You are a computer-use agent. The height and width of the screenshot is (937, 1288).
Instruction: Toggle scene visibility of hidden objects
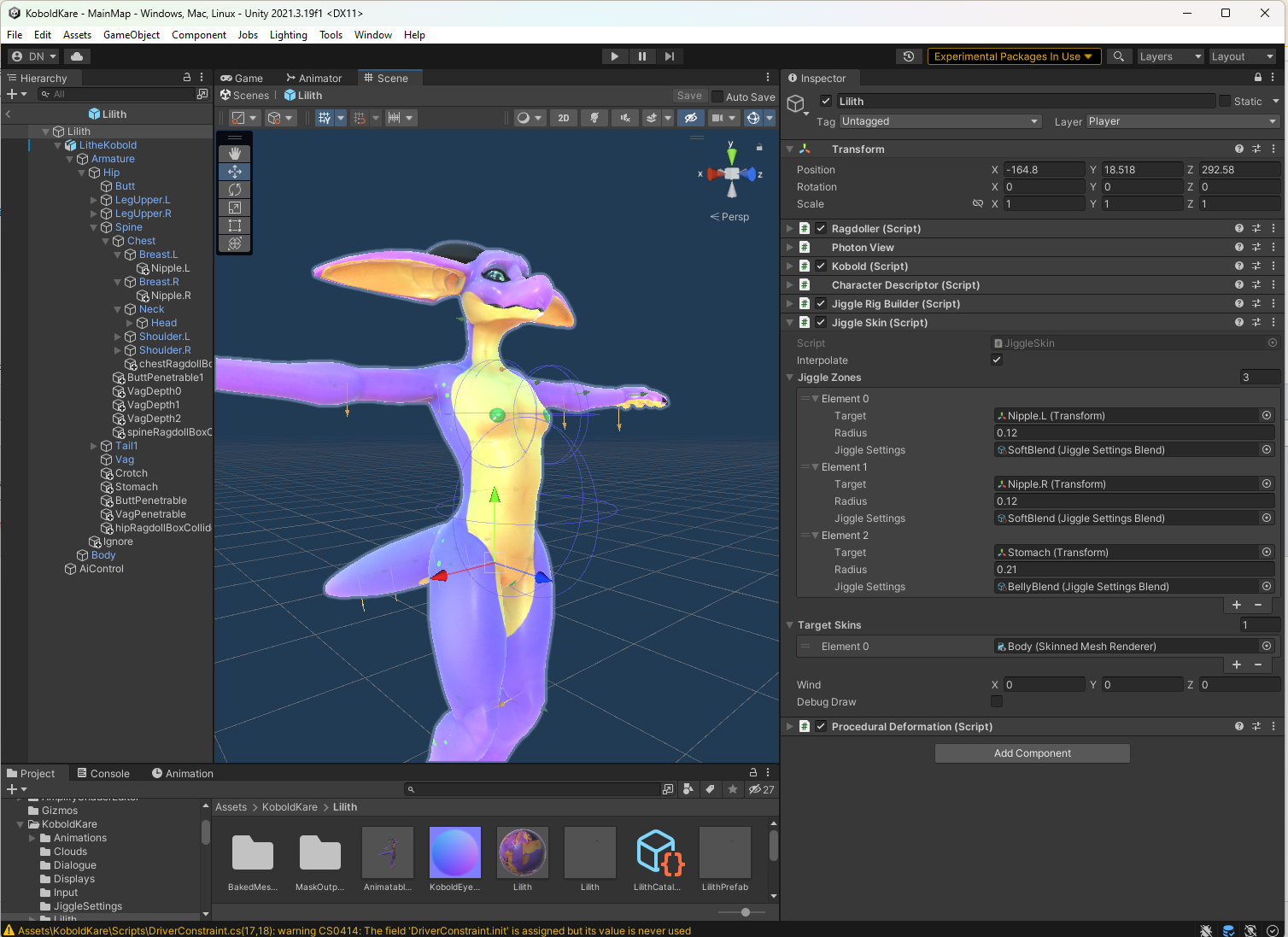tap(691, 118)
